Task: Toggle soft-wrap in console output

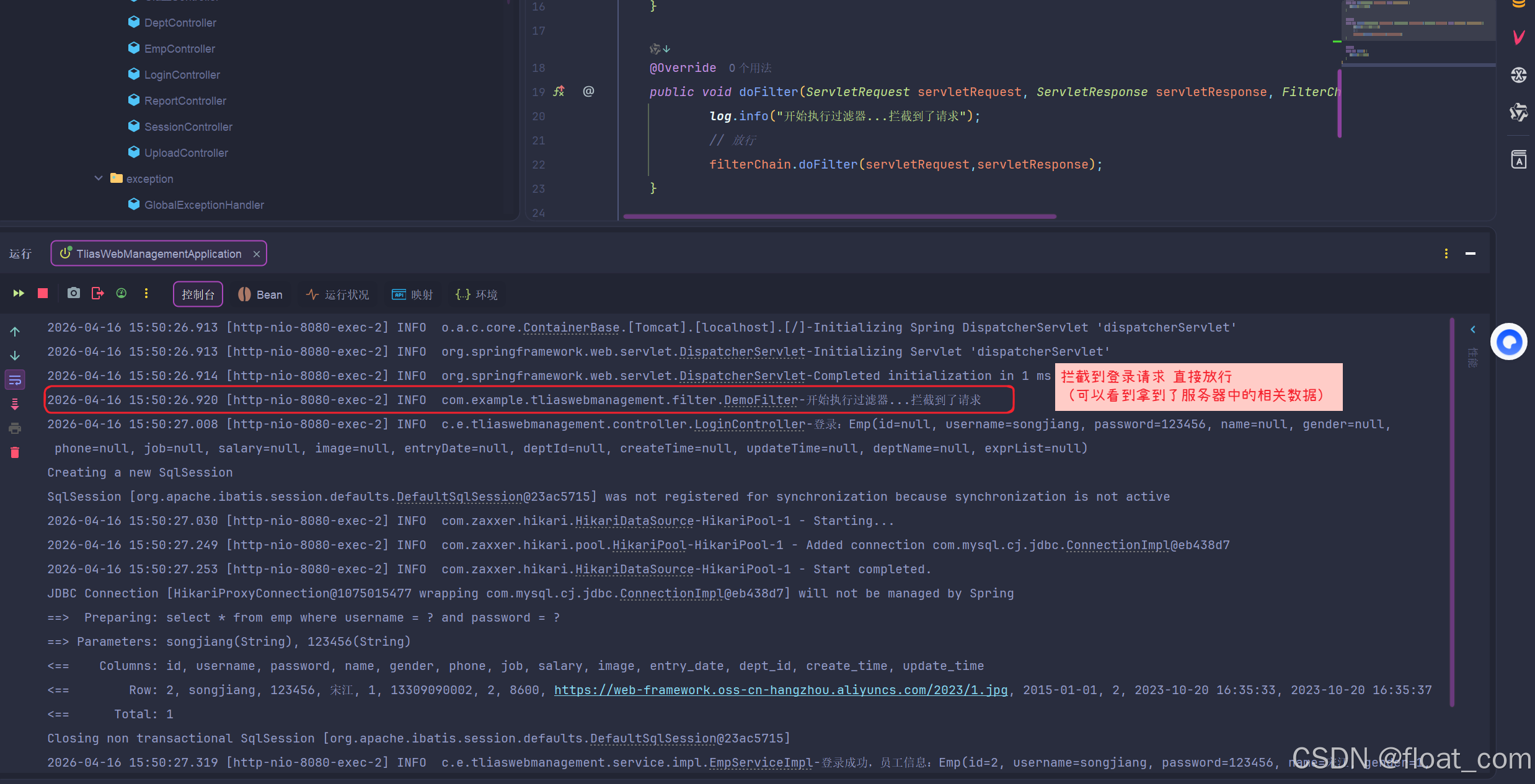Action: tap(15, 380)
